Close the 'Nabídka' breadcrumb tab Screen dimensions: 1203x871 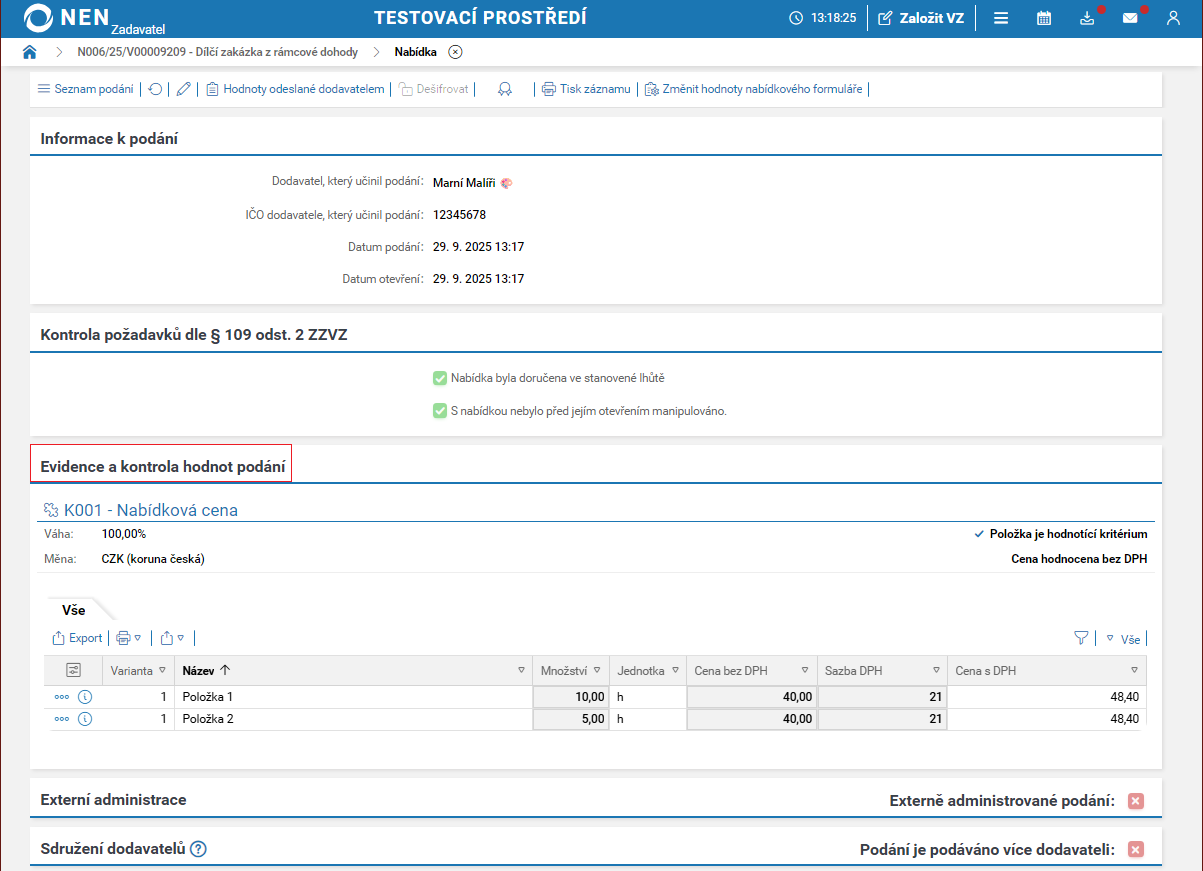(x=455, y=52)
